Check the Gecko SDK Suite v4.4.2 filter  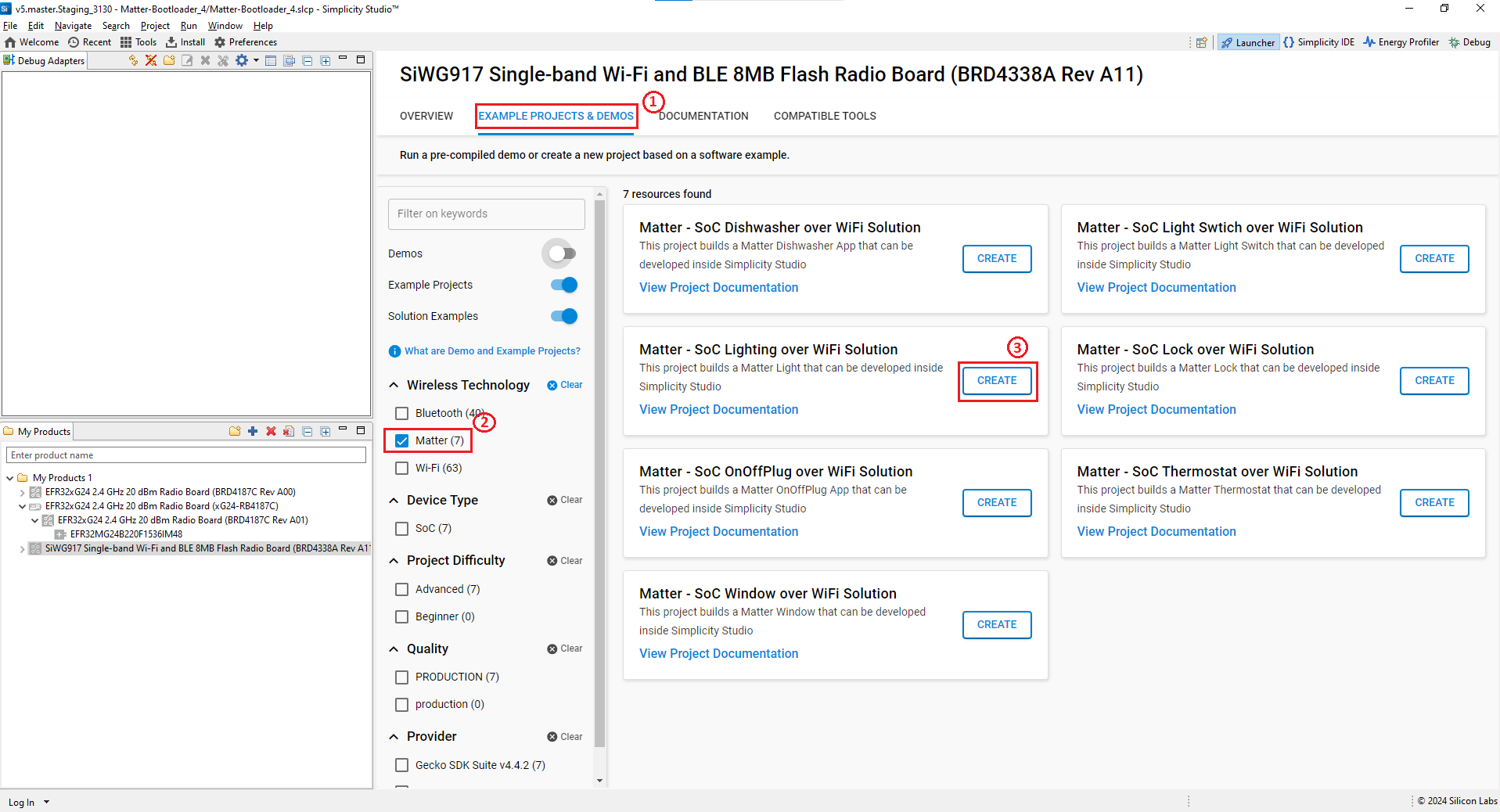click(x=402, y=765)
